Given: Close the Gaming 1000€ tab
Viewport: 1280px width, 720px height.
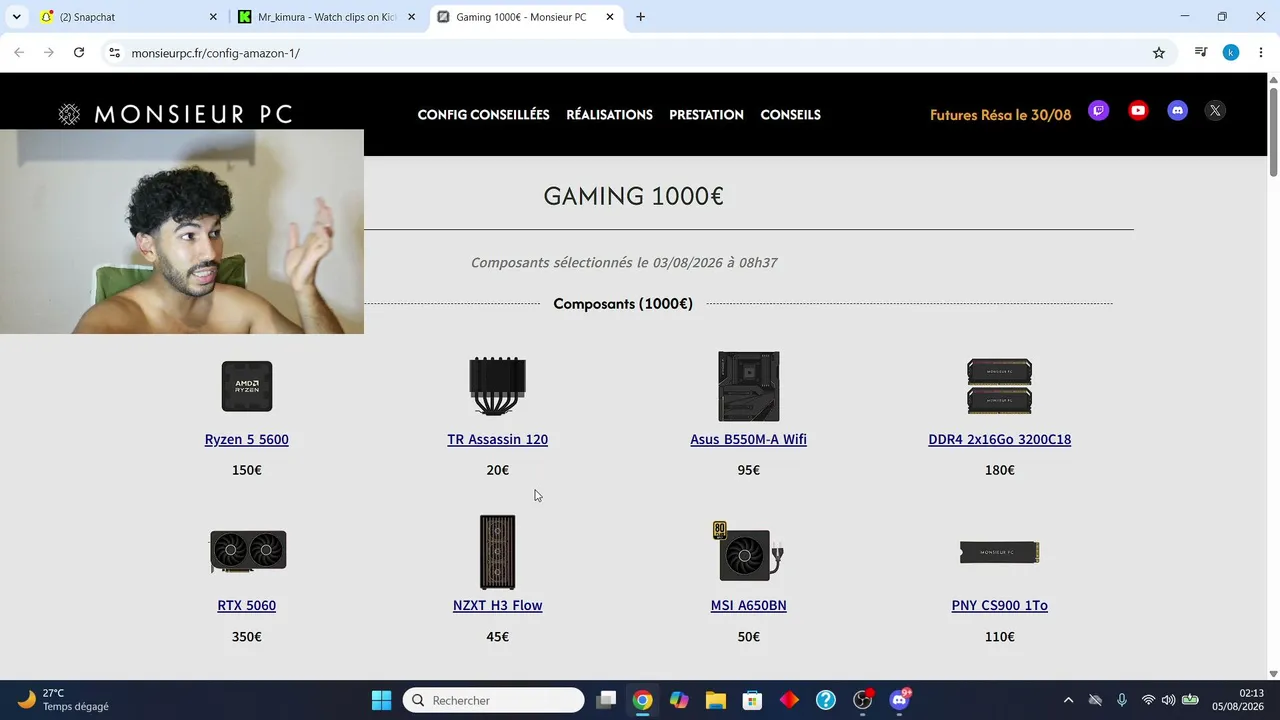Looking at the screenshot, I should [610, 17].
